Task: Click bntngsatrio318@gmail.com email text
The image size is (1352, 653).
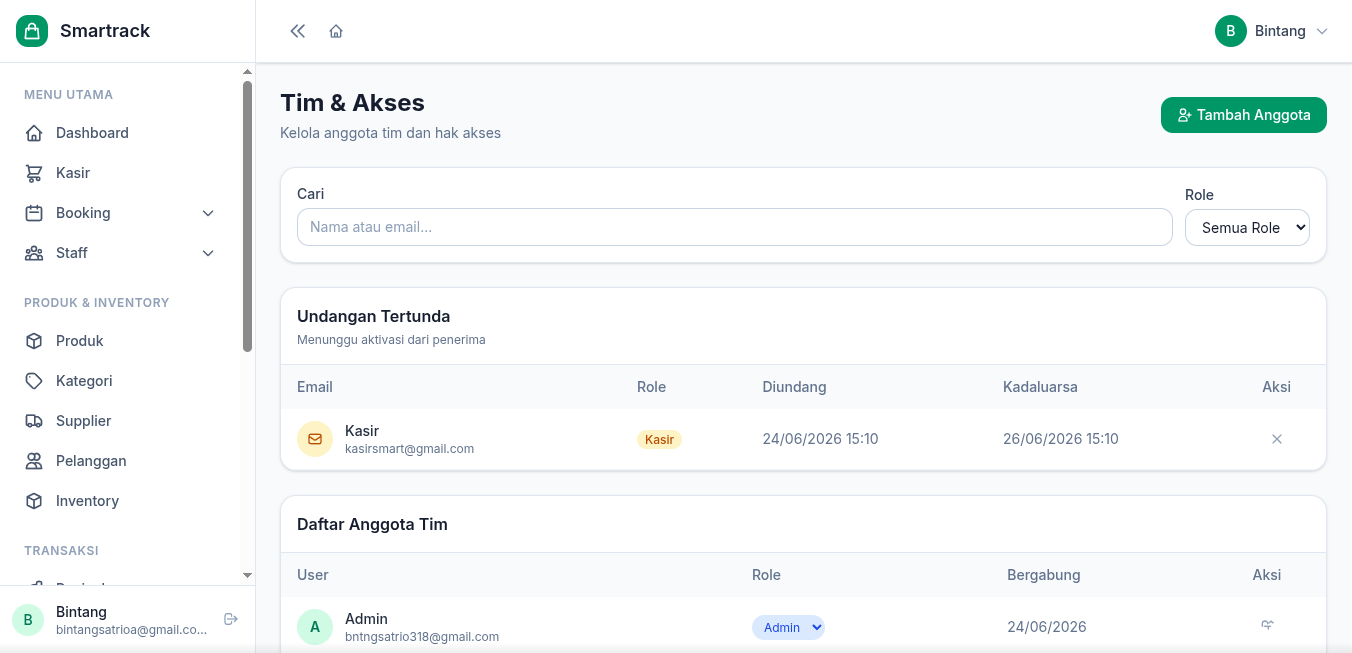Action: click(x=422, y=637)
